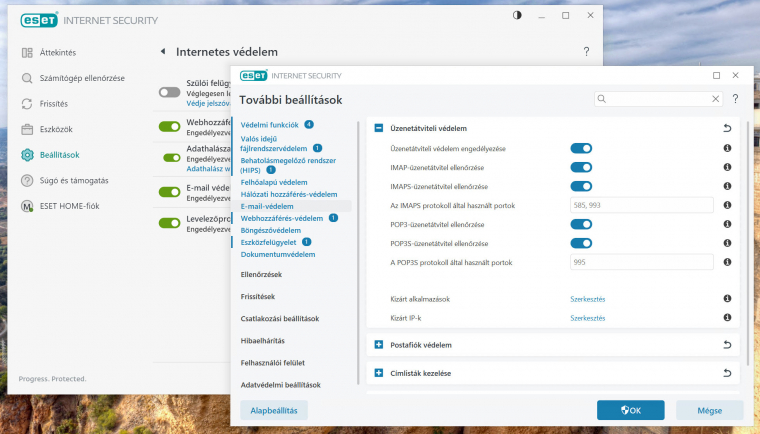760x434 pixels.
Task: Toggle IMAPS-üzenetátvitel ellenőrzése switch
Action: (581, 186)
